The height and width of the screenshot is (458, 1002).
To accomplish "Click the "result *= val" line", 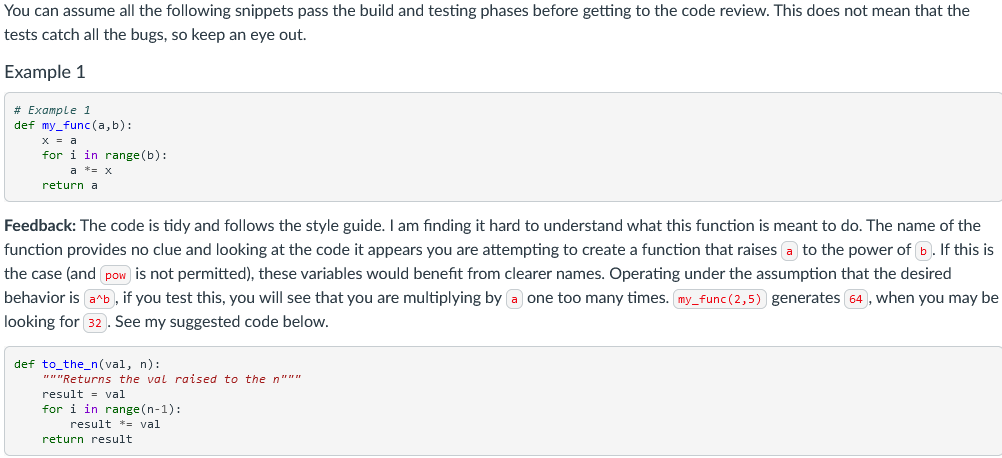I will tap(116, 424).
